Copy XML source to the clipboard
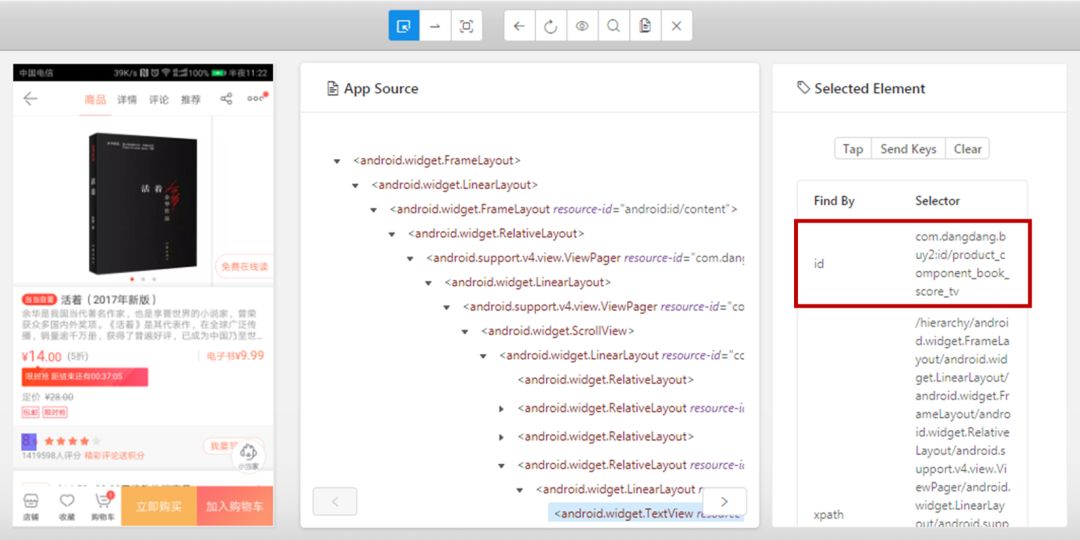The width and height of the screenshot is (1080, 540). point(645,26)
